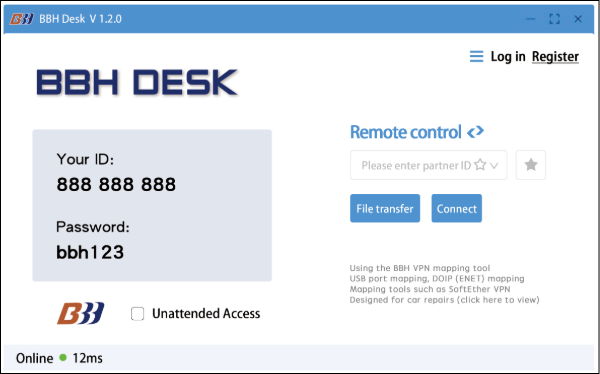Open the Register link
This screenshot has height=374, width=600.
pos(555,56)
